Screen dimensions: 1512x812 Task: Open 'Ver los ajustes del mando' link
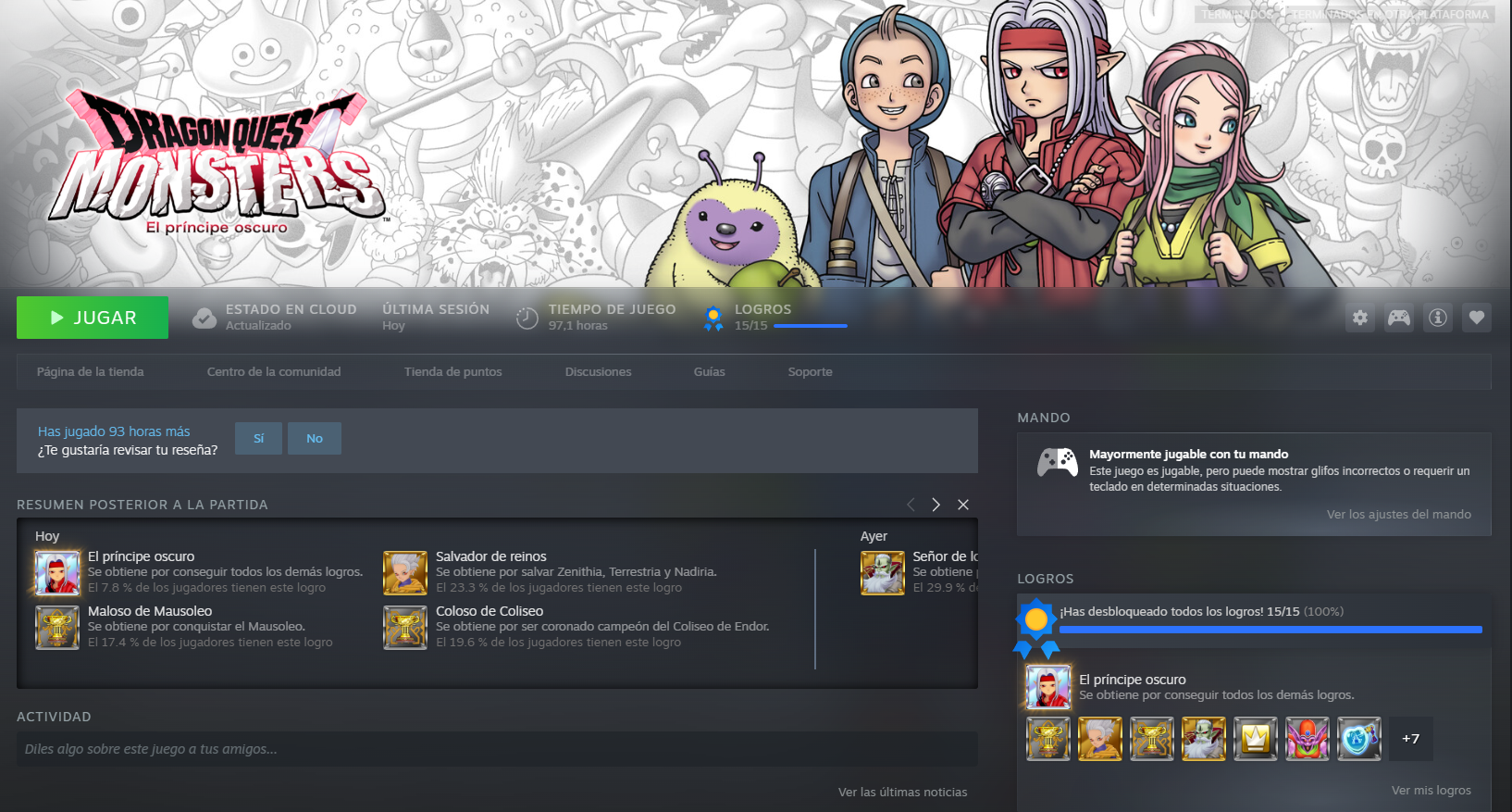1399,515
